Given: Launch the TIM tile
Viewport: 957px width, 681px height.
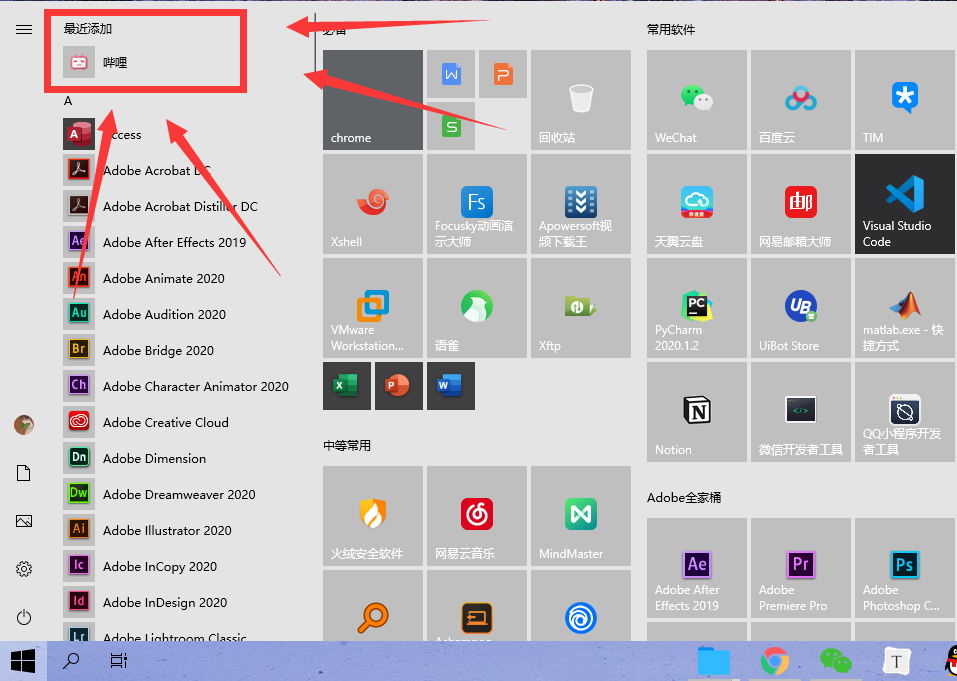Looking at the screenshot, I should point(905,100).
